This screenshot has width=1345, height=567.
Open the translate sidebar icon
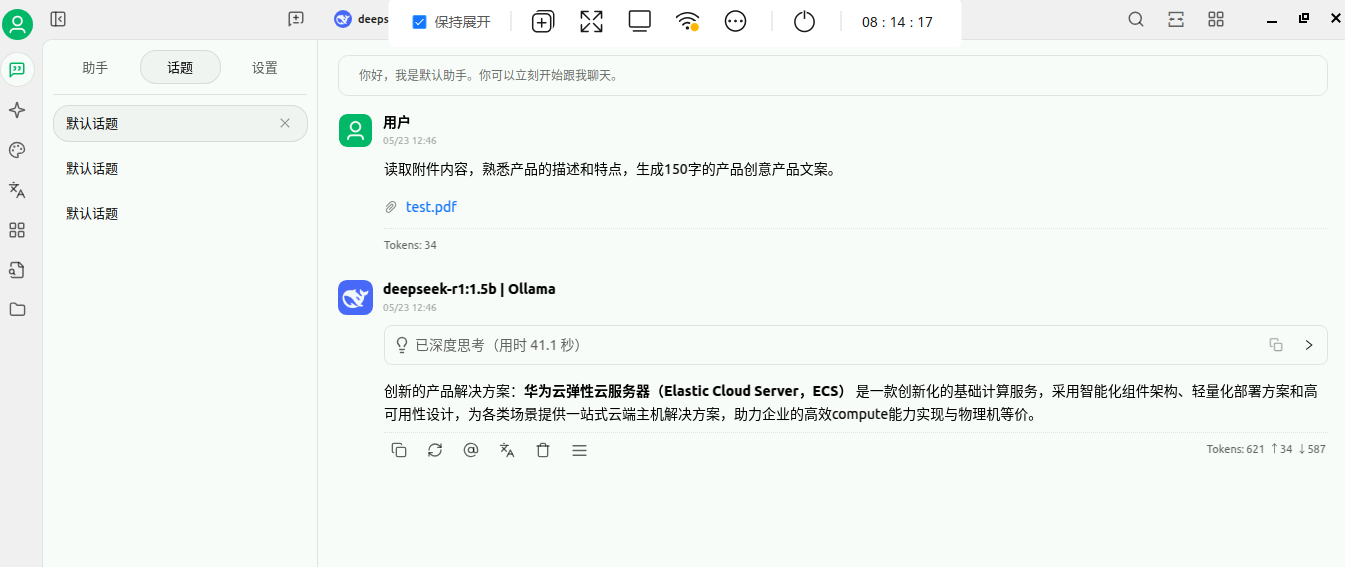(17, 190)
